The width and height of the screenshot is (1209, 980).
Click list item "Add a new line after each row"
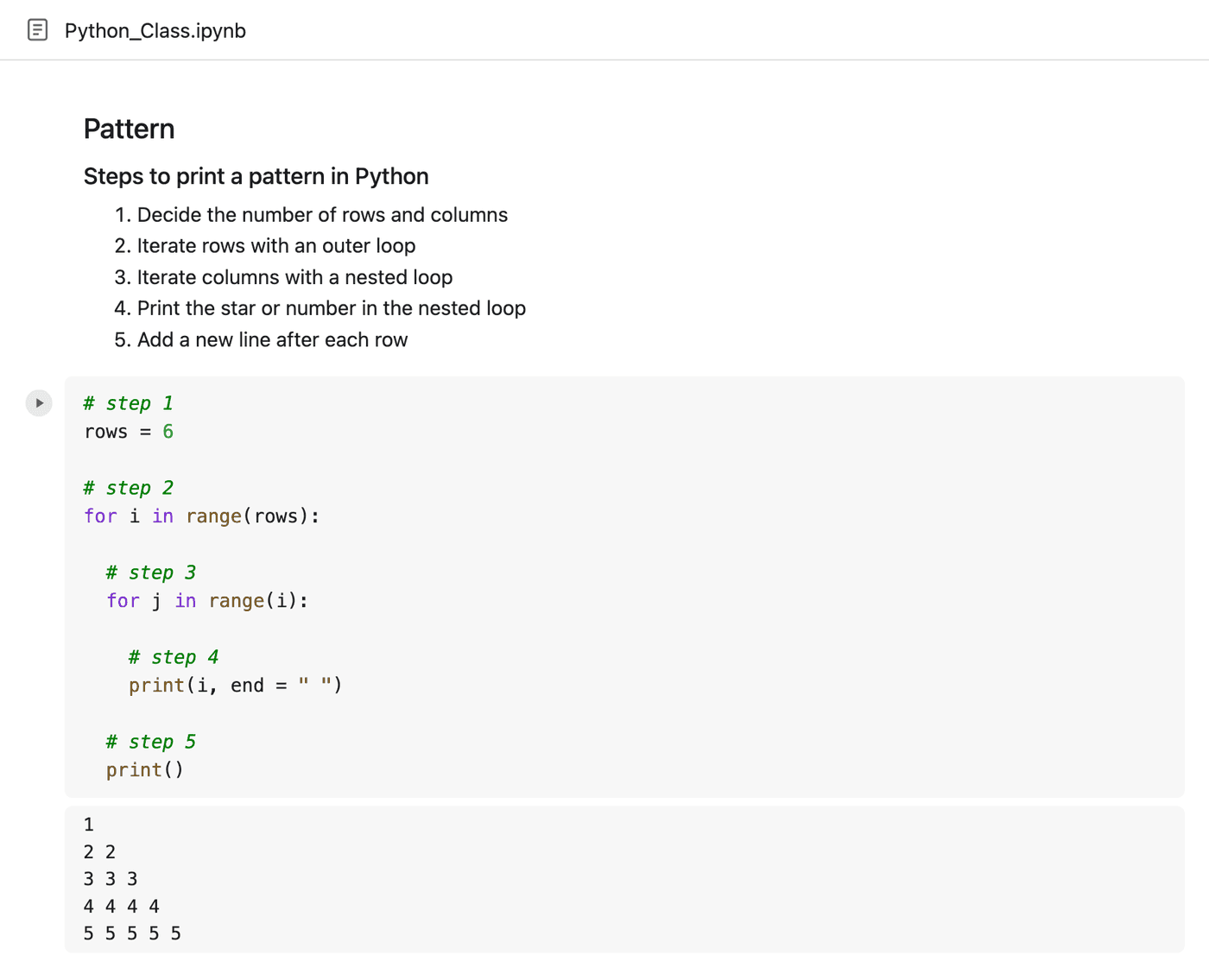pyautogui.click(x=272, y=339)
